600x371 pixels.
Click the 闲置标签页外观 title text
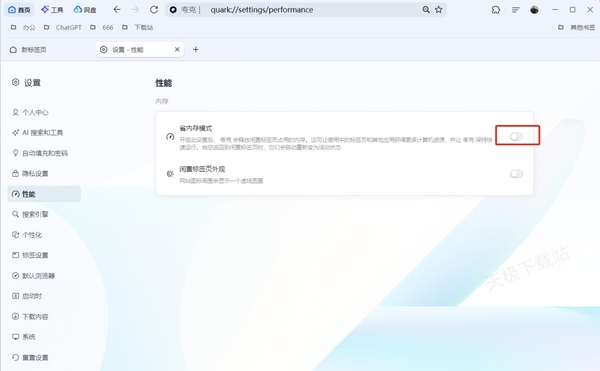click(202, 169)
